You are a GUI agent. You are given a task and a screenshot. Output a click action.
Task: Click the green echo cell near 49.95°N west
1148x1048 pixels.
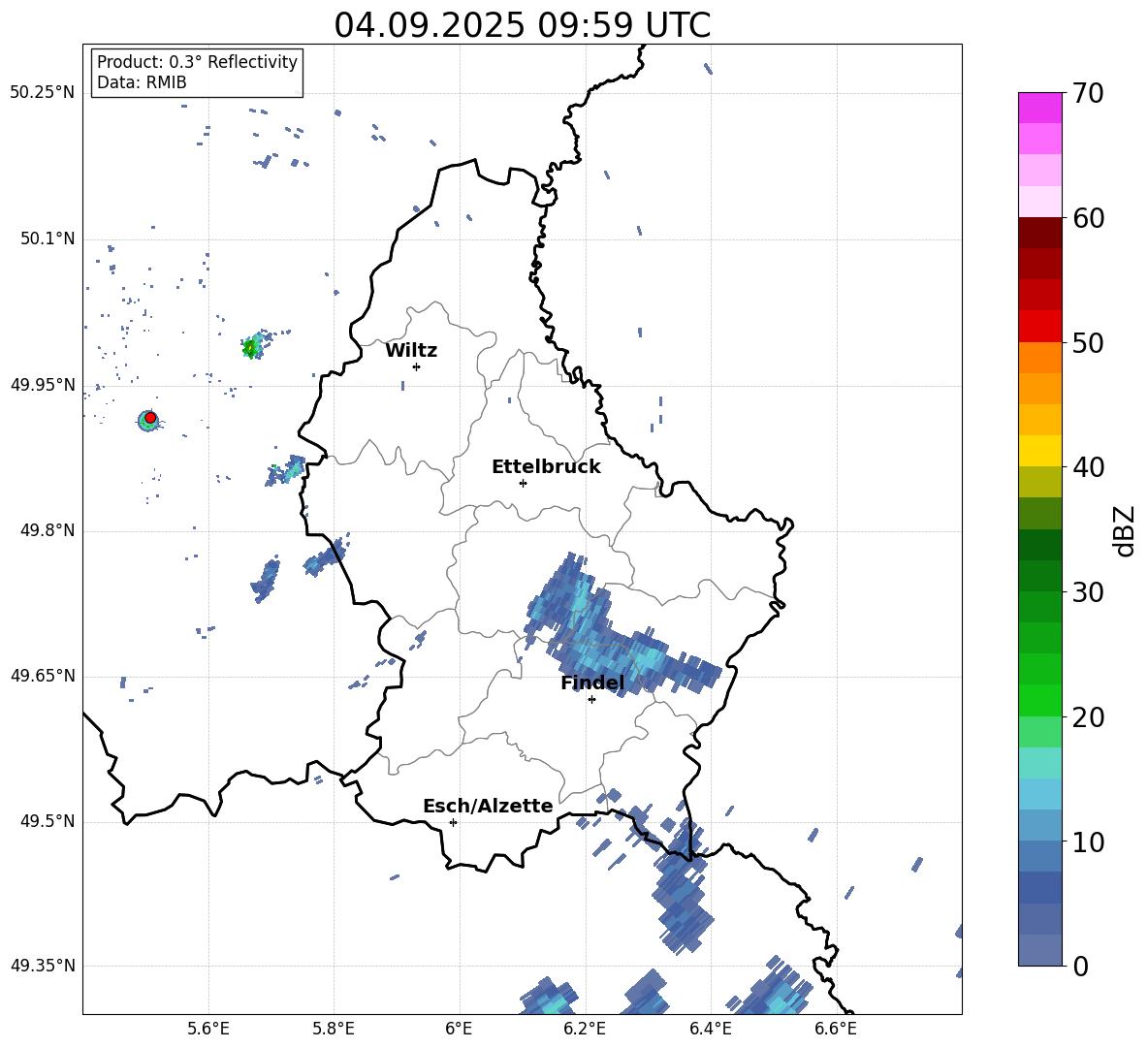[x=251, y=348]
